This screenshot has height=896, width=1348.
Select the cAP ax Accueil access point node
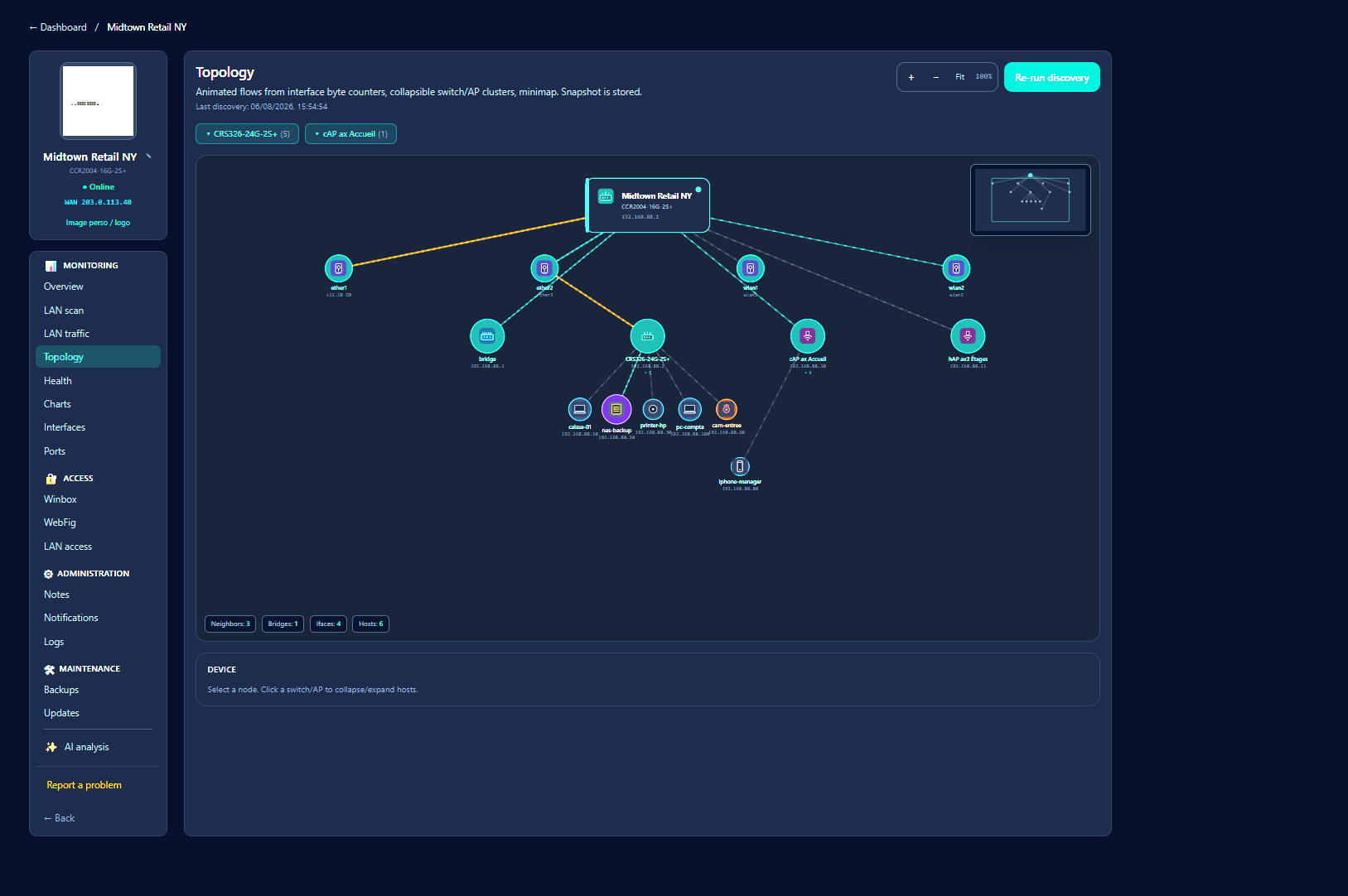(808, 336)
